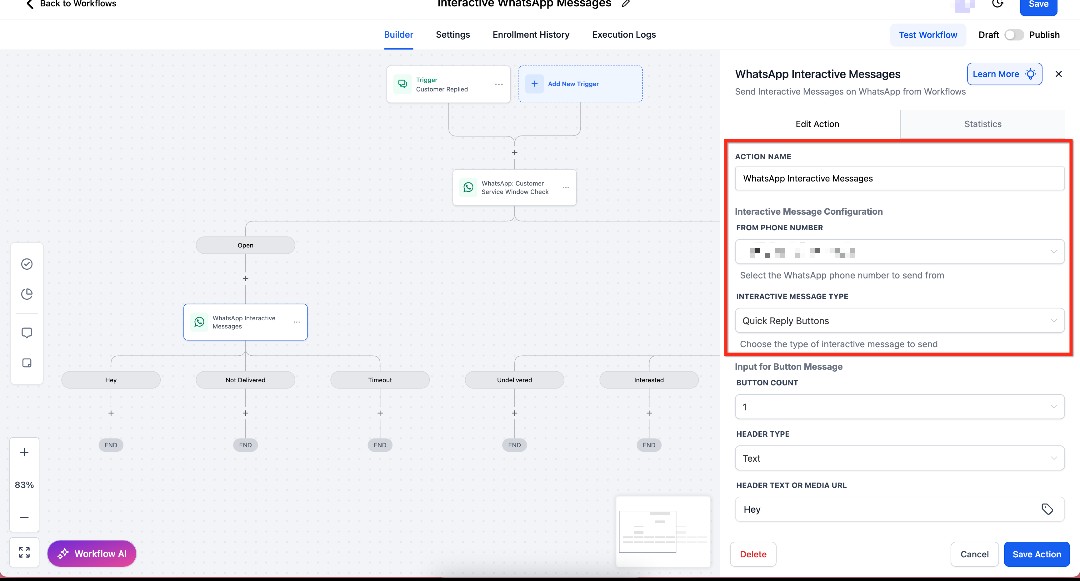Switch to the Statistics tab
The height and width of the screenshot is (581, 1080).
[x=983, y=124]
